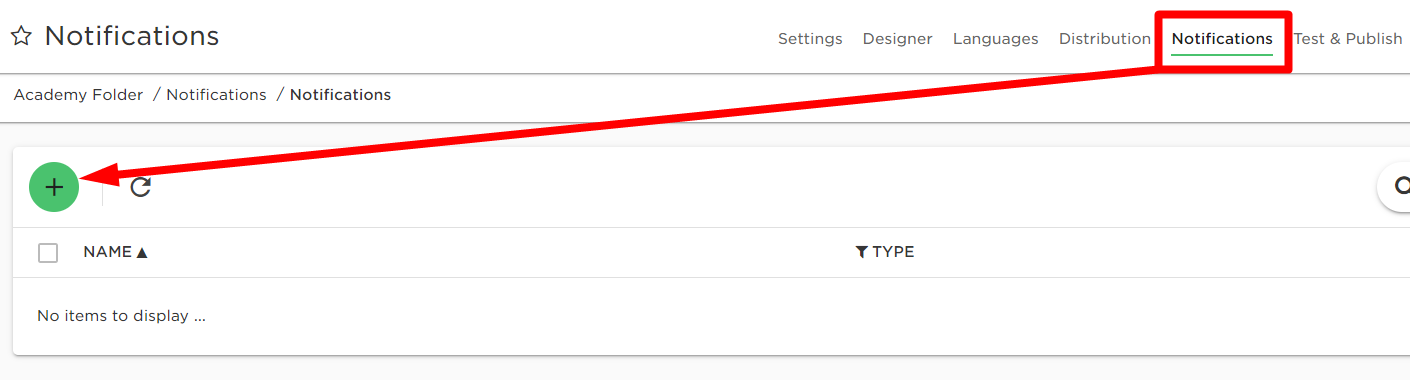The height and width of the screenshot is (380, 1410).
Task: Switch to the Settings tab
Action: (x=810, y=39)
